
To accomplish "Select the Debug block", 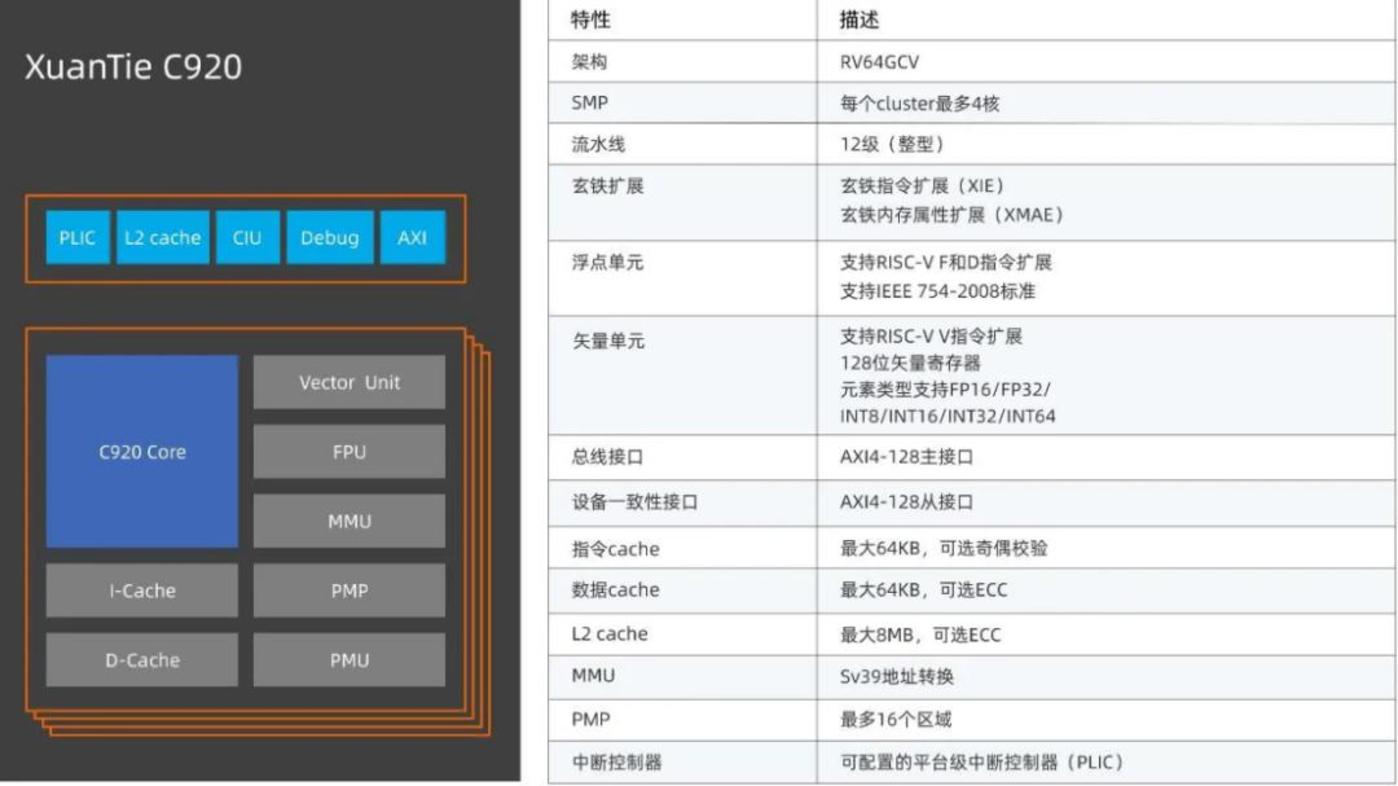I will coord(329,238).
